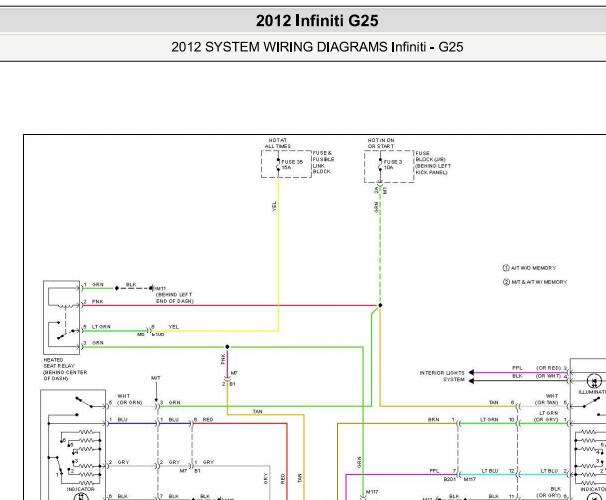Click the junction dot where pink and tan wires meet
Image resolution: width=606 pixels, height=500 pixels.
pos(380,305)
